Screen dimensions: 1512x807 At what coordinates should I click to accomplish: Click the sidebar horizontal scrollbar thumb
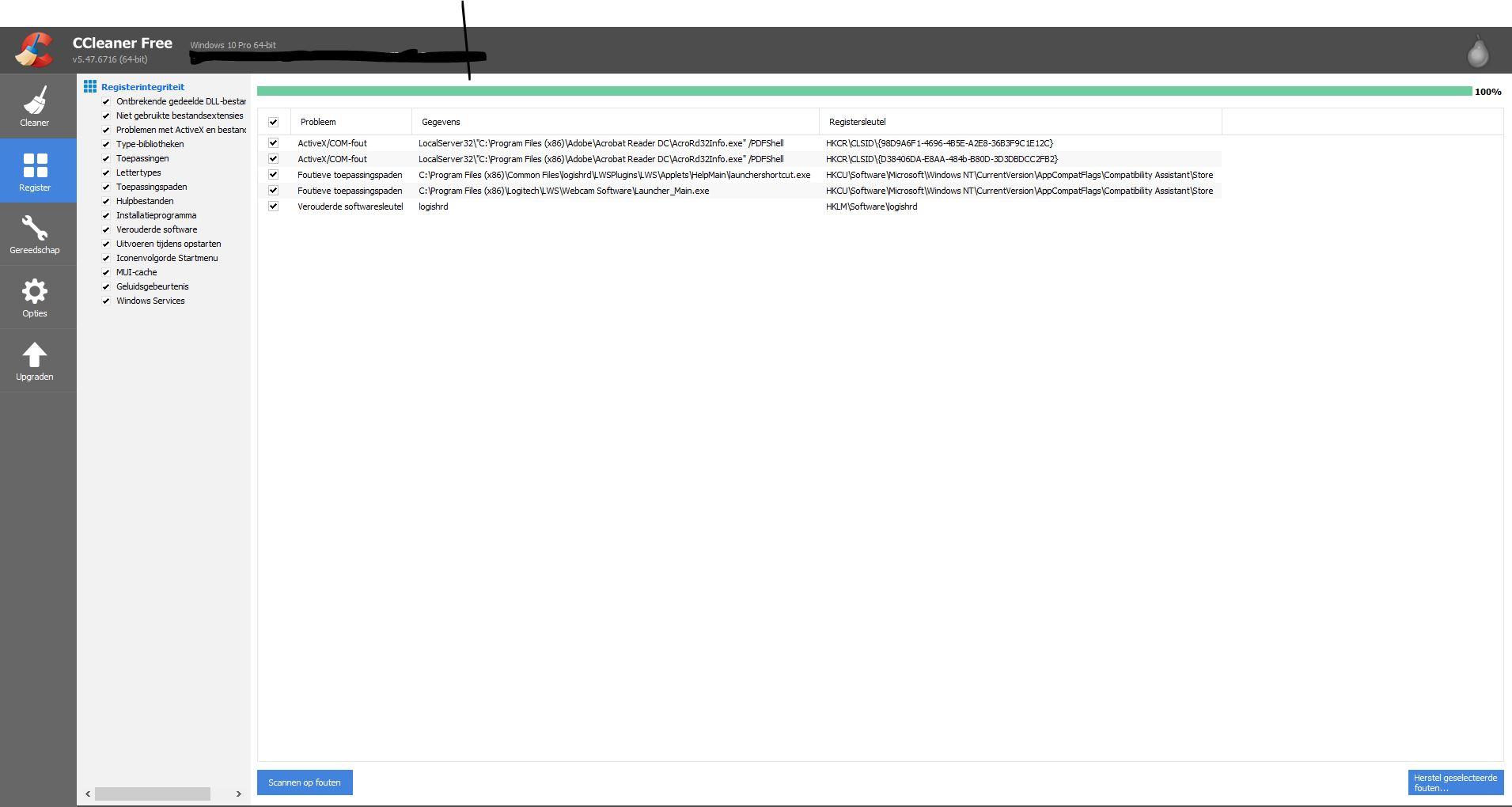point(153,794)
